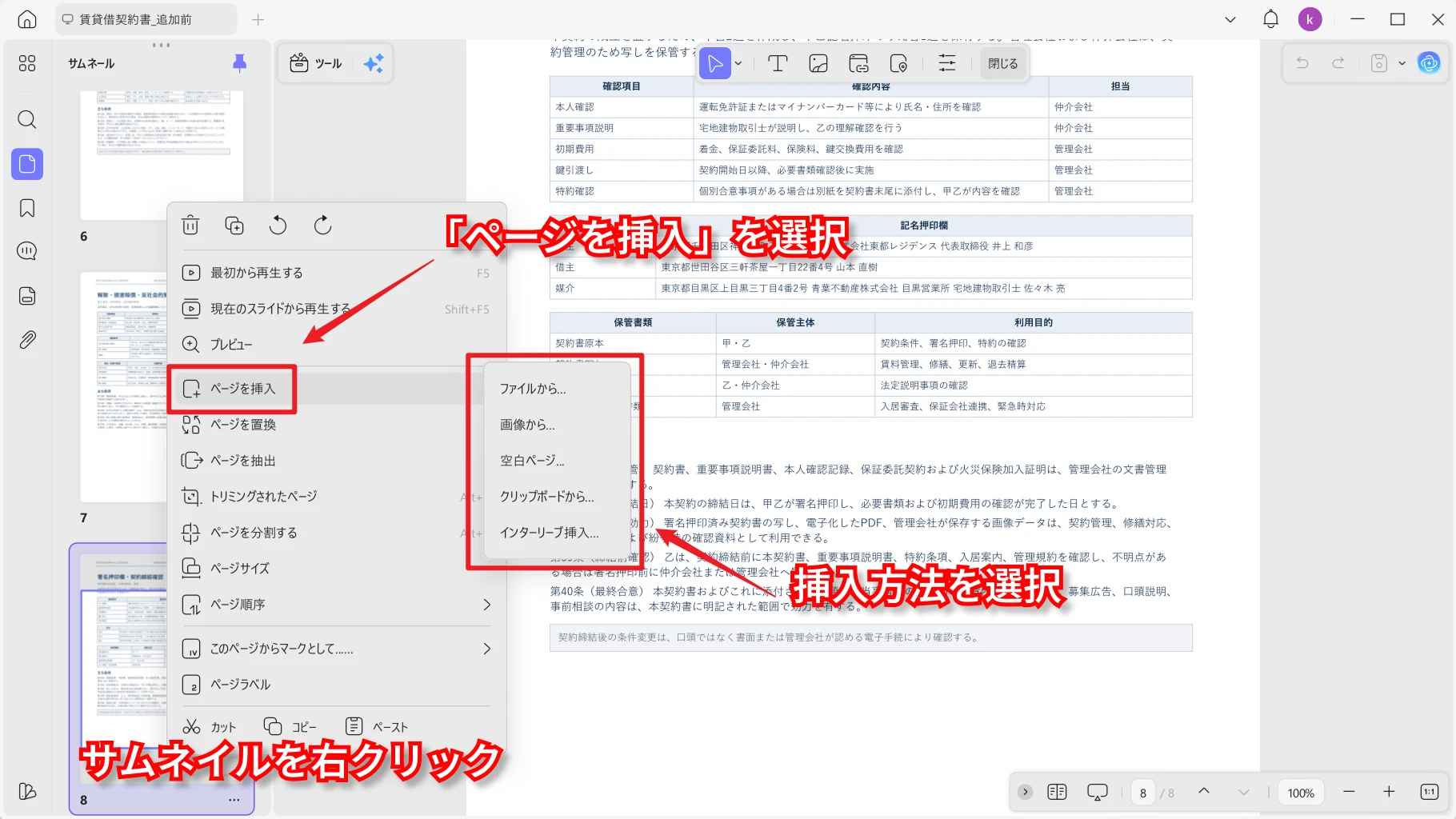The width and height of the screenshot is (1456, 819).
Task: Open the notifications bell icon
Action: (x=1270, y=19)
